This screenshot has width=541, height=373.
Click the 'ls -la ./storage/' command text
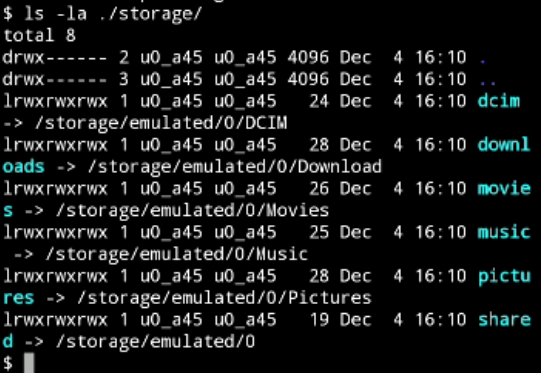(112, 15)
